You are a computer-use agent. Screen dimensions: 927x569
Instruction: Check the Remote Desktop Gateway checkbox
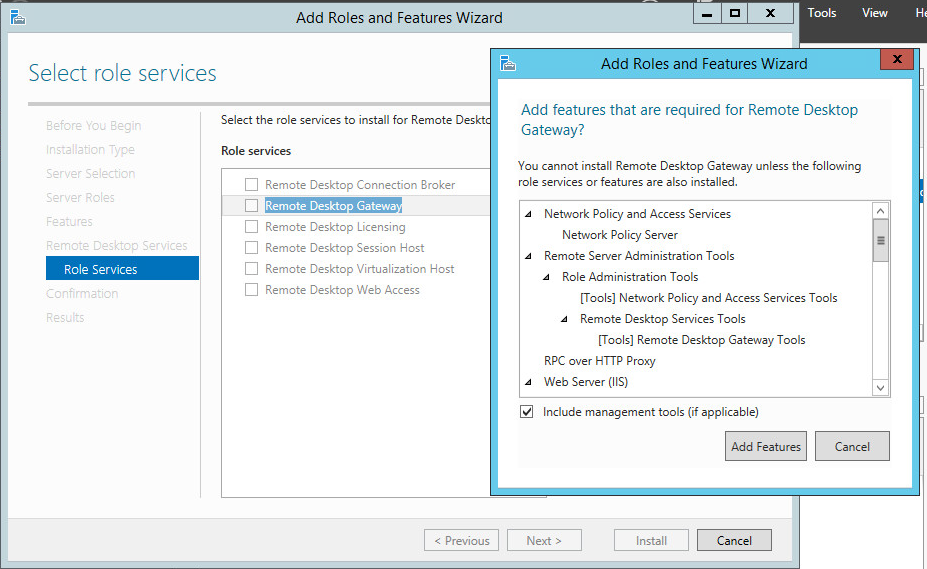coord(252,206)
